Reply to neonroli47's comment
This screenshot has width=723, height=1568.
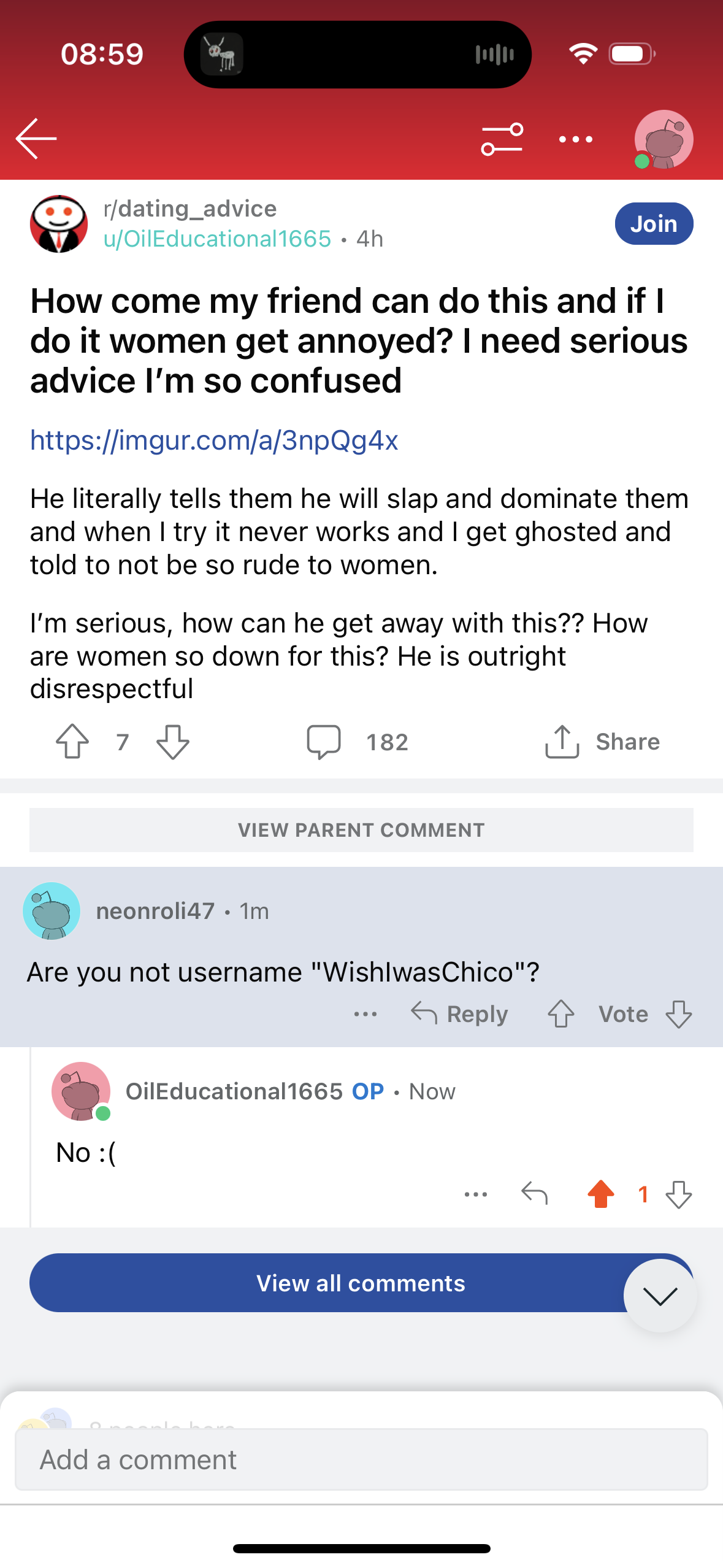click(459, 1013)
